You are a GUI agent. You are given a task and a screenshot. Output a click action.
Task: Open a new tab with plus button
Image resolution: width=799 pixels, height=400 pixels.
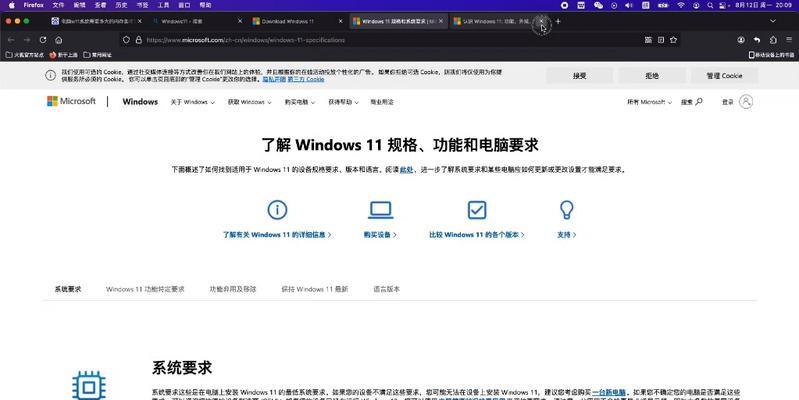[557, 21]
